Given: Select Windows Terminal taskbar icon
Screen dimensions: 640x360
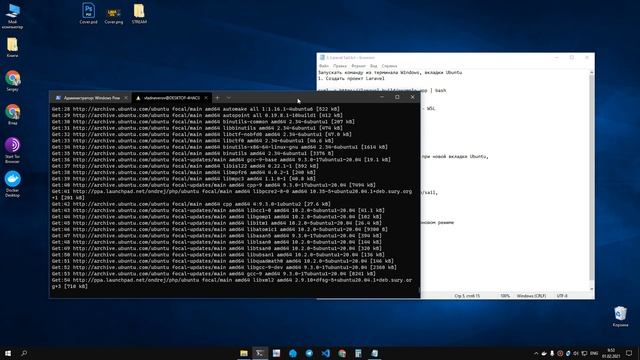Looking at the screenshot, I should tap(260, 353).
